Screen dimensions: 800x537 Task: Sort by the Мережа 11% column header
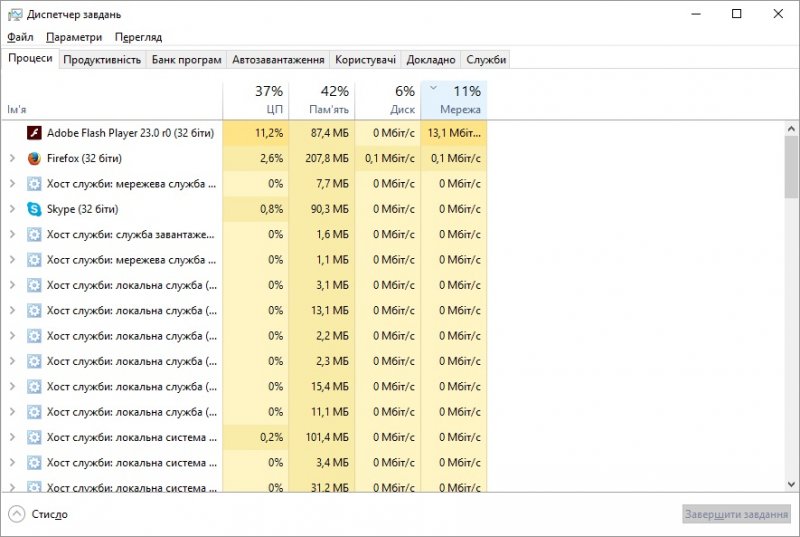coord(454,100)
